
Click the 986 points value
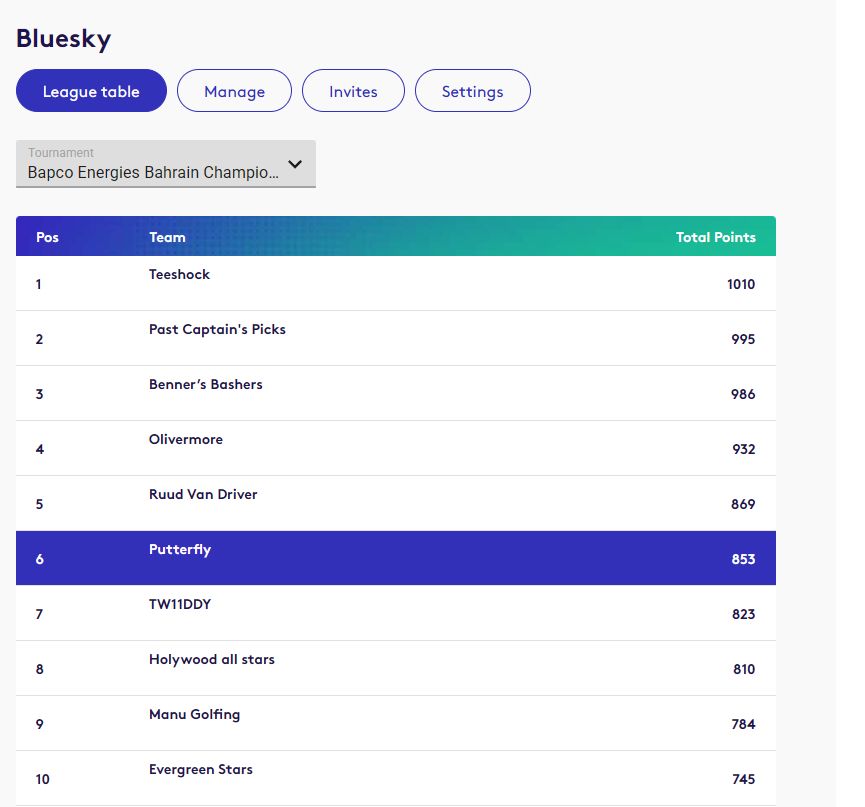click(x=743, y=394)
